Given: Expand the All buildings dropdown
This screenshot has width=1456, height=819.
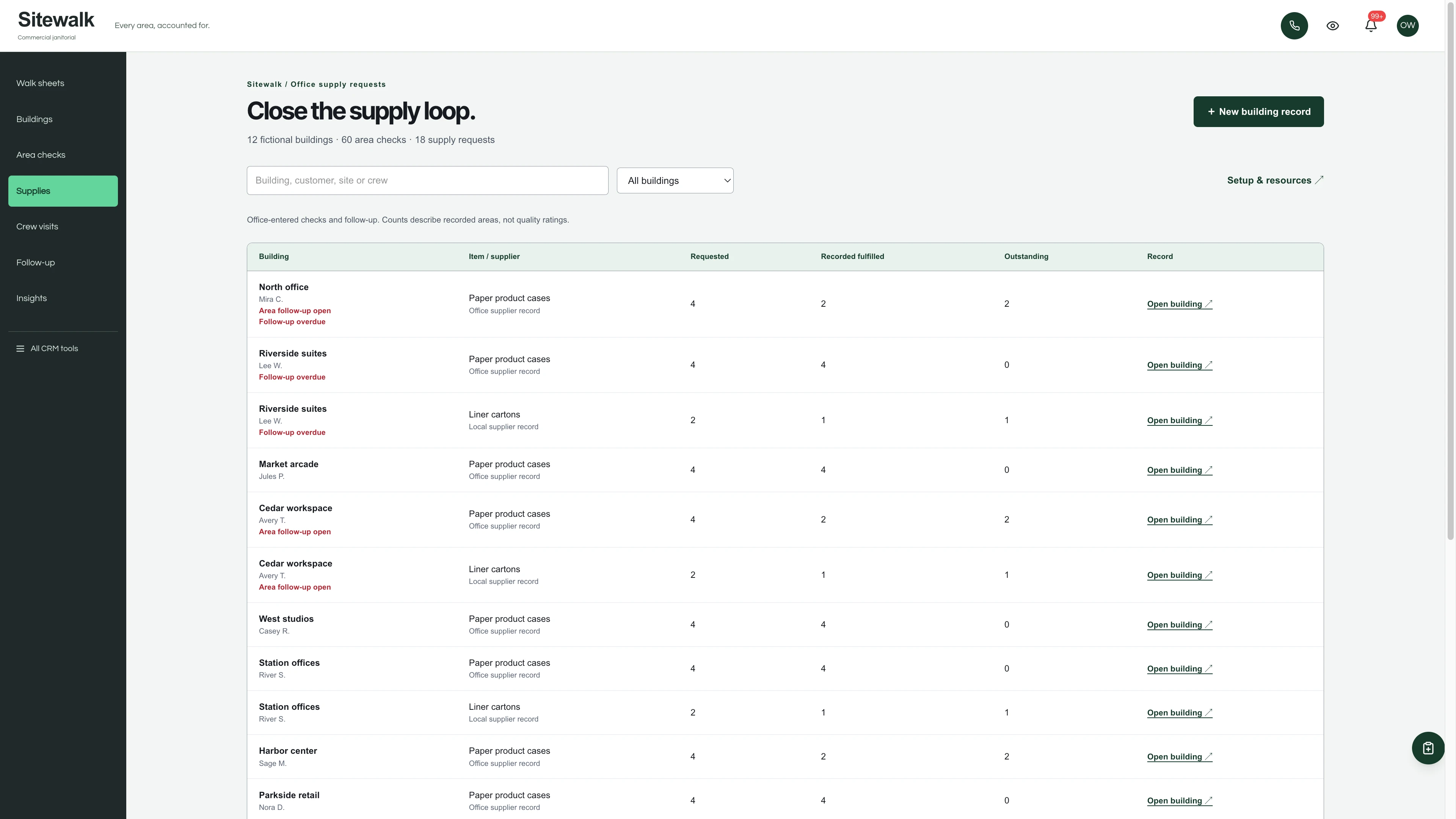Looking at the screenshot, I should click(675, 180).
